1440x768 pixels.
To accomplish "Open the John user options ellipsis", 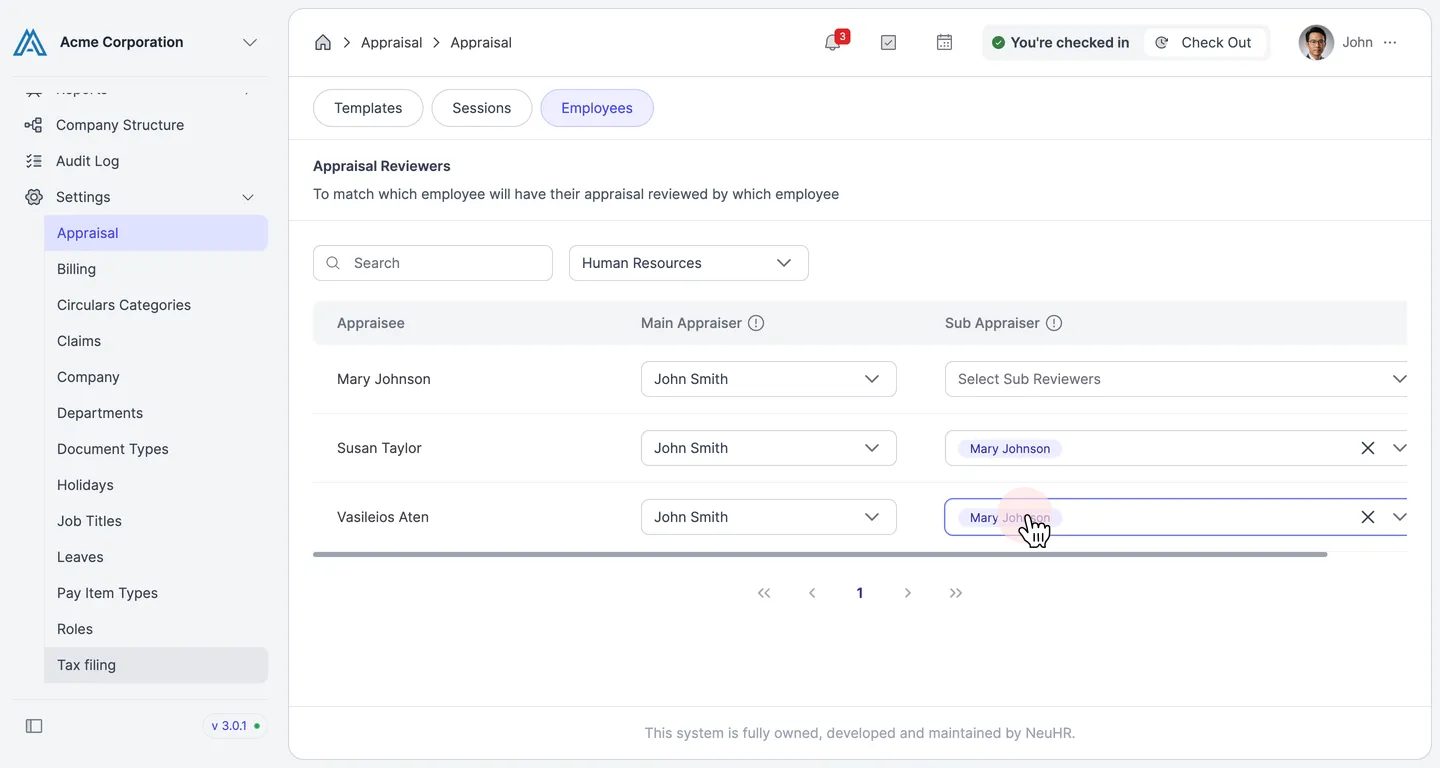I will 1390,42.
